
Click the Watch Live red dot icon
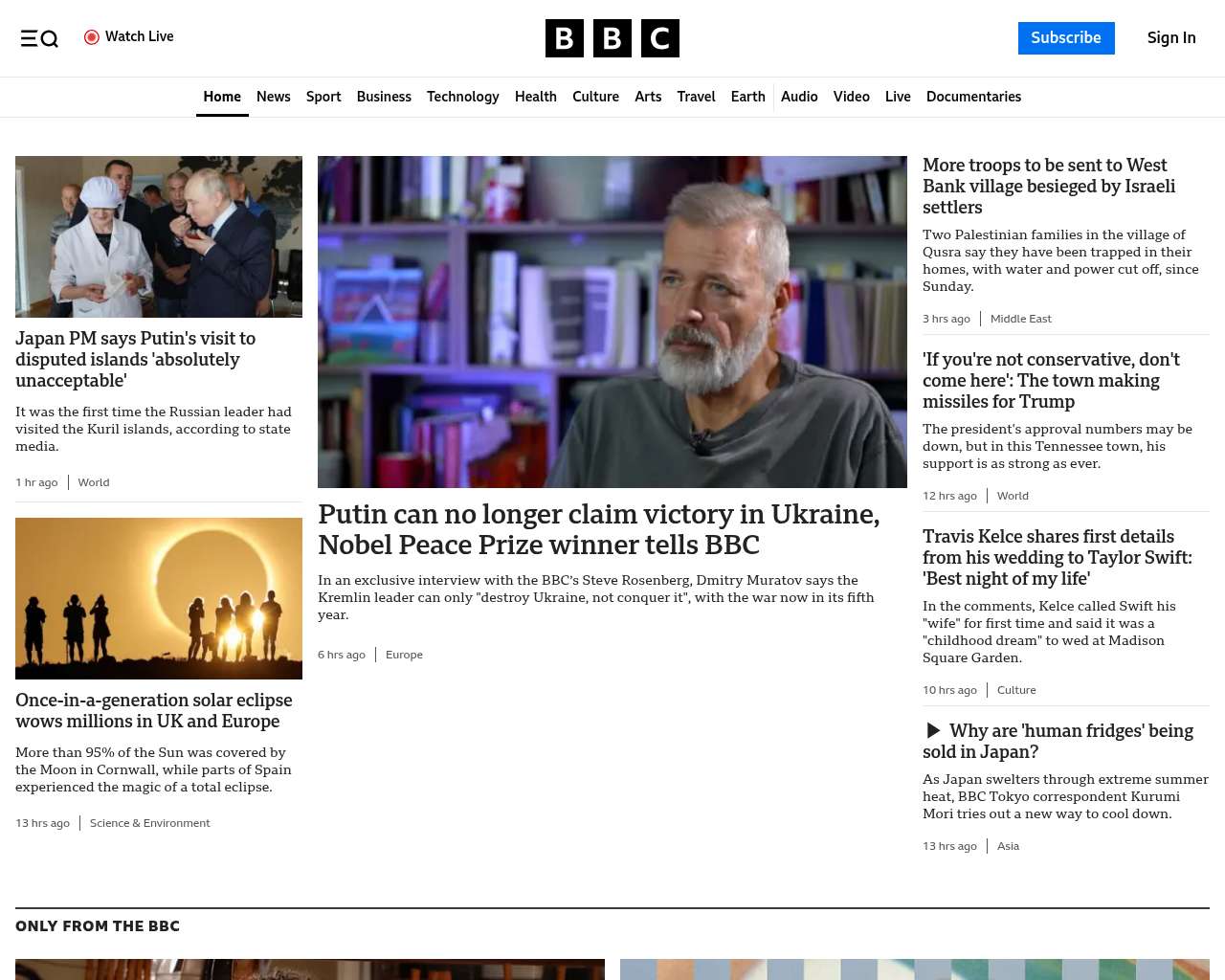92,37
